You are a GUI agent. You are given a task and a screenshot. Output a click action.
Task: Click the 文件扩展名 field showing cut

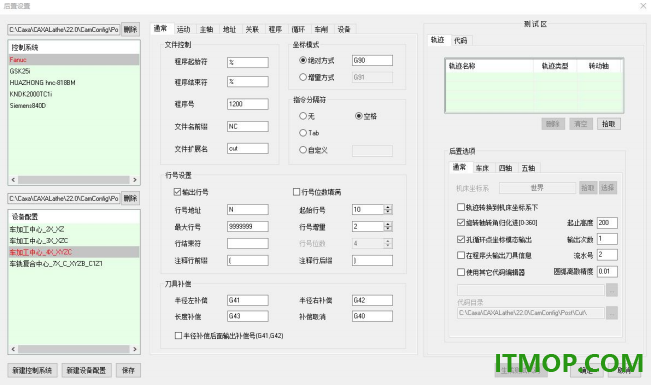[x=248, y=148]
